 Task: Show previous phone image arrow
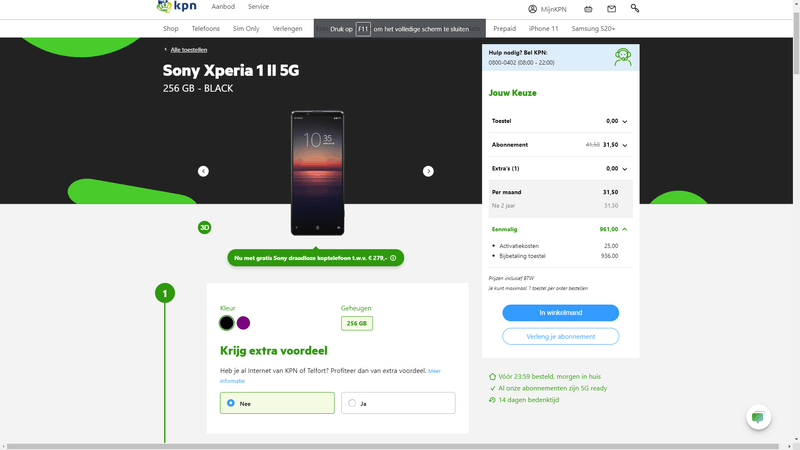(203, 171)
